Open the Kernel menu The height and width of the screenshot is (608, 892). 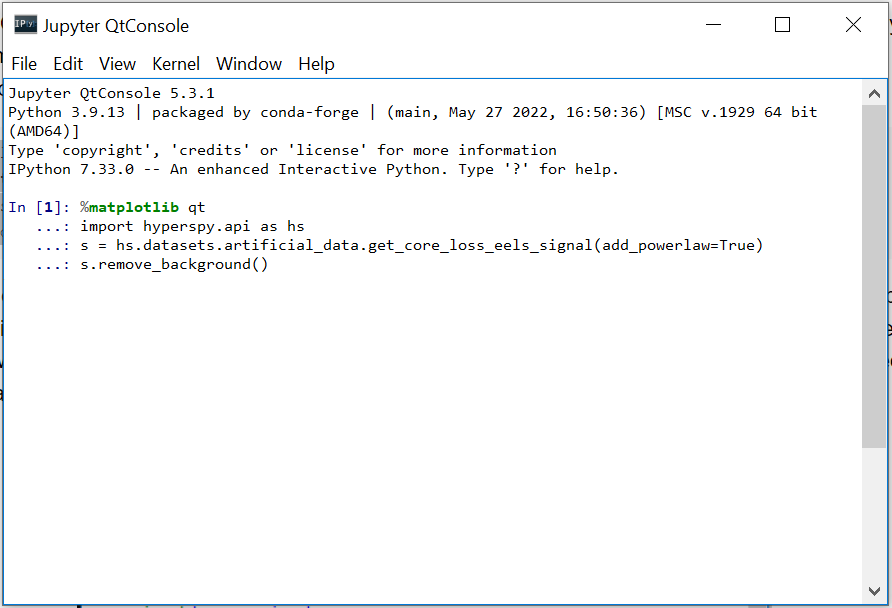(176, 64)
